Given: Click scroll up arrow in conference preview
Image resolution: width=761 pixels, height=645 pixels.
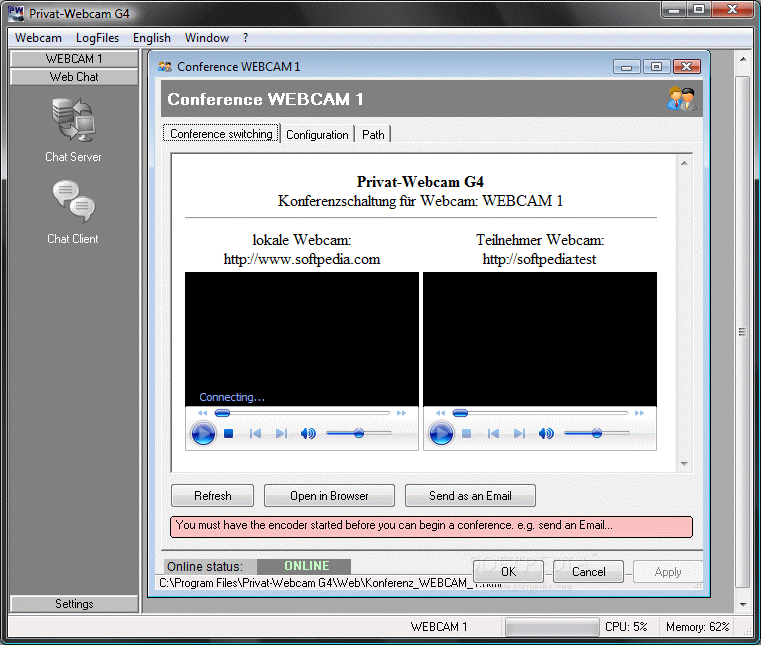Looking at the screenshot, I should click(x=684, y=163).
